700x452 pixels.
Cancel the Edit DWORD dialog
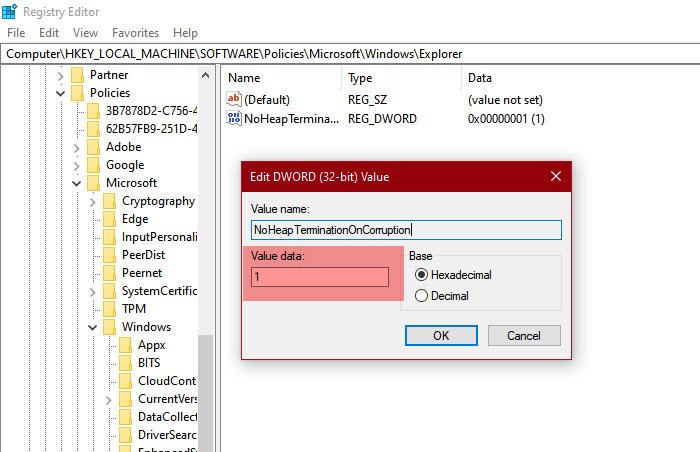click(x=524, y=335)
